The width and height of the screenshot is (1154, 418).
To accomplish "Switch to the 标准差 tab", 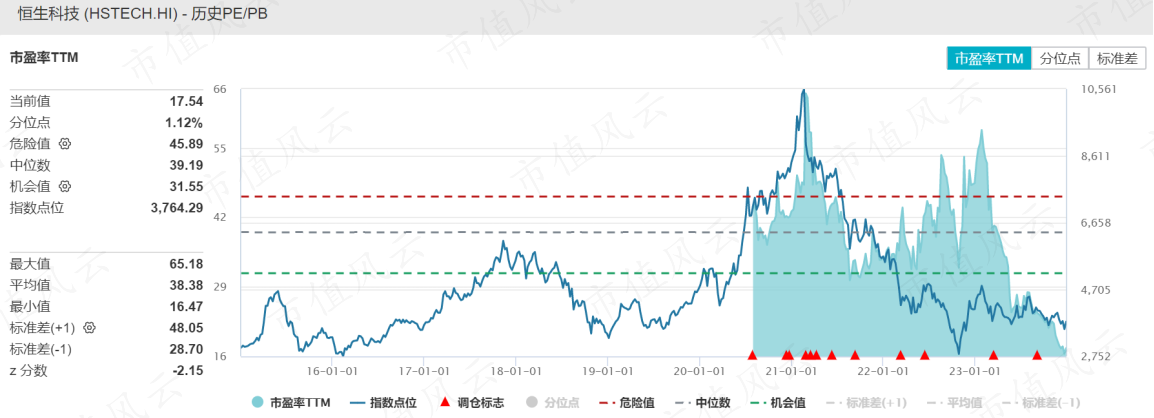I will coord(1117,60).
